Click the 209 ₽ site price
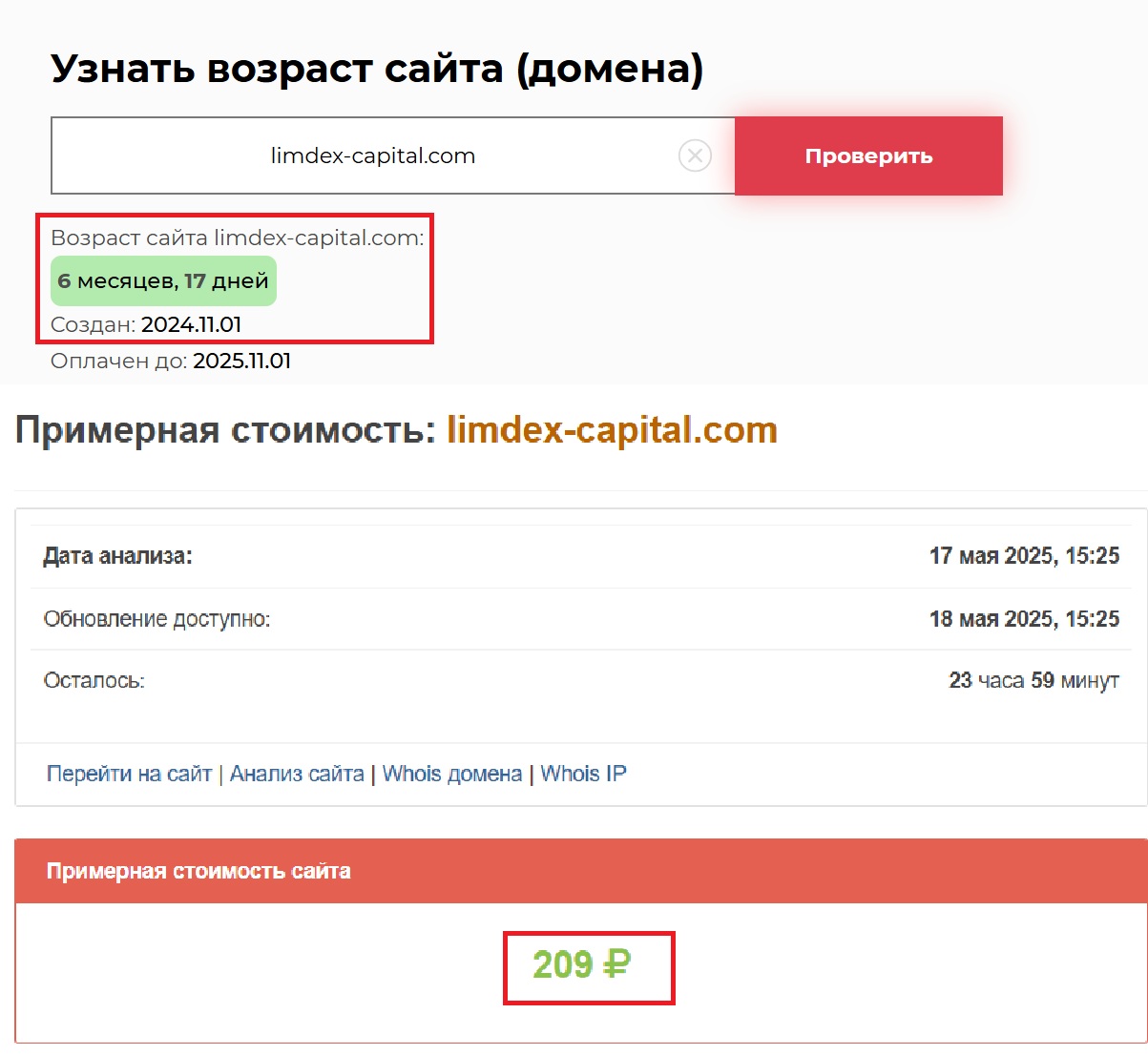The width and height of the screenshot is (1148, 1055). pyautogui.click(x=581, y=965)
